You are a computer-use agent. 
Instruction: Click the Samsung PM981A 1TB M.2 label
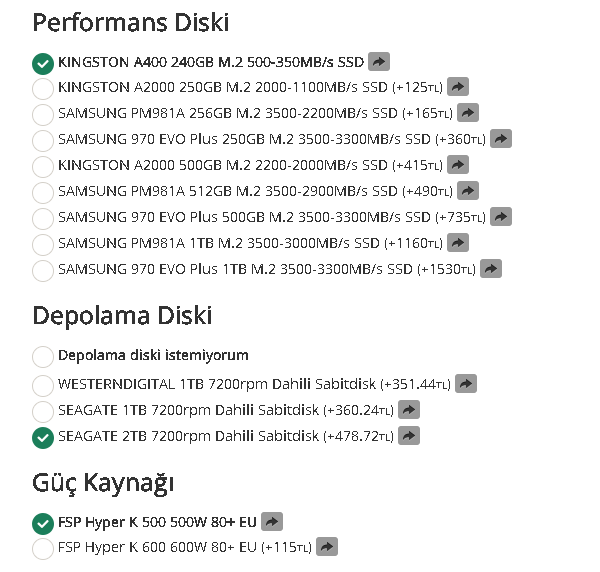pyautogui.click(x=218, y=243)
